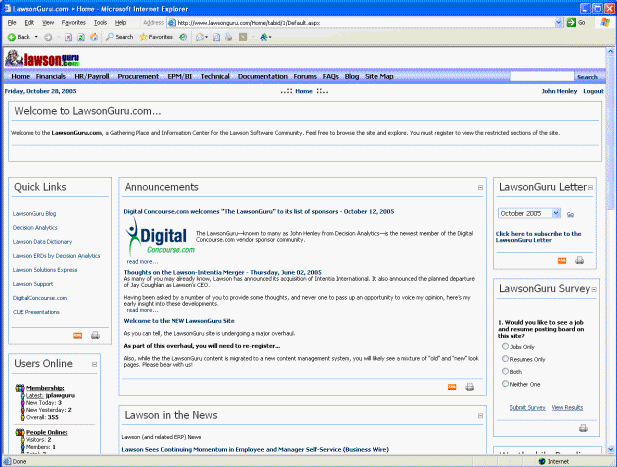Go to the browser Home page icon
617x467 pixels.
(94, 37)
